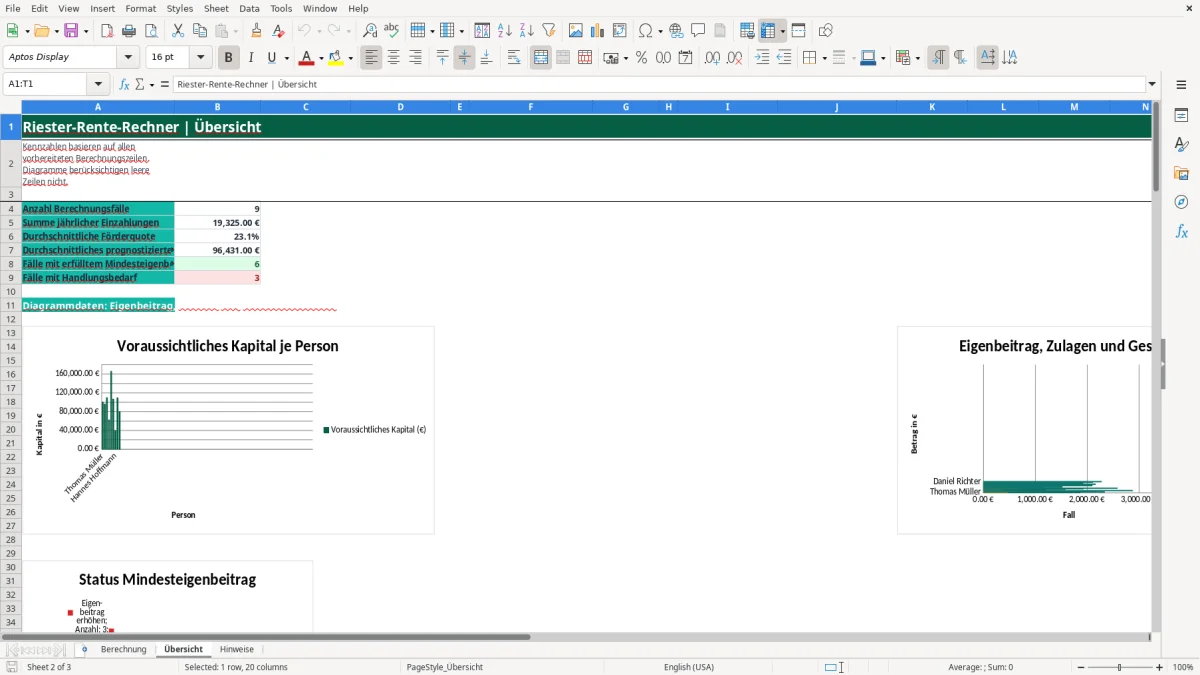
Task: Click the Print icon
Action: click(129, 31)
